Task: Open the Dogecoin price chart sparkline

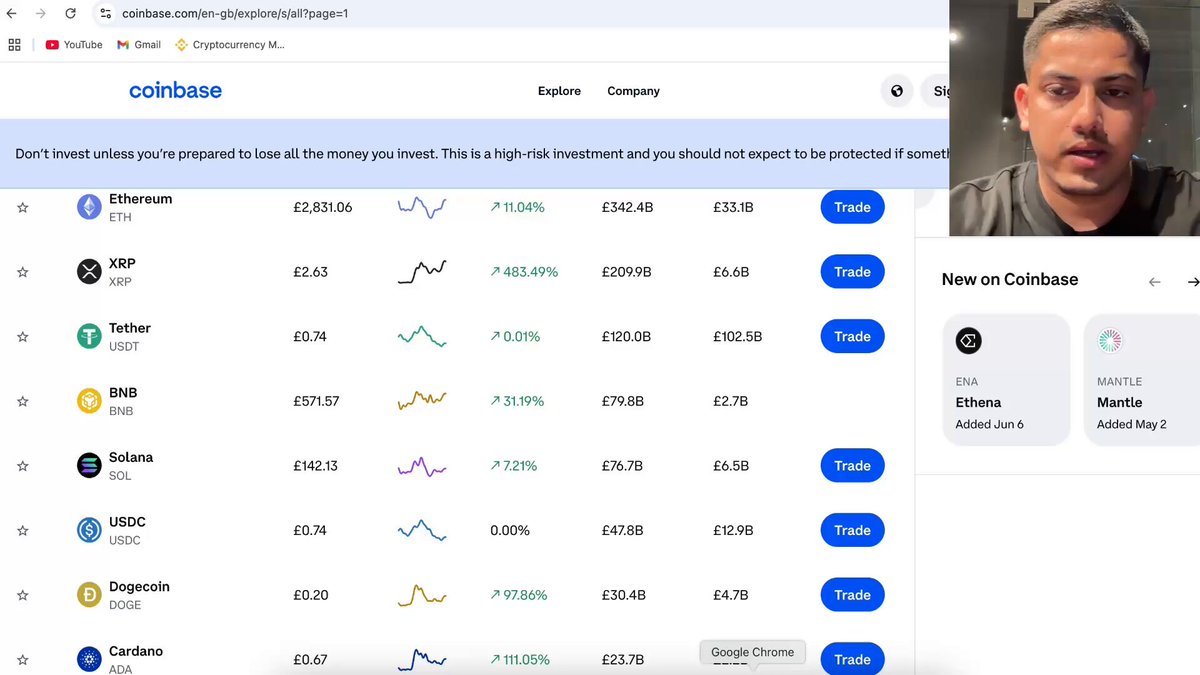Action: 422,595
